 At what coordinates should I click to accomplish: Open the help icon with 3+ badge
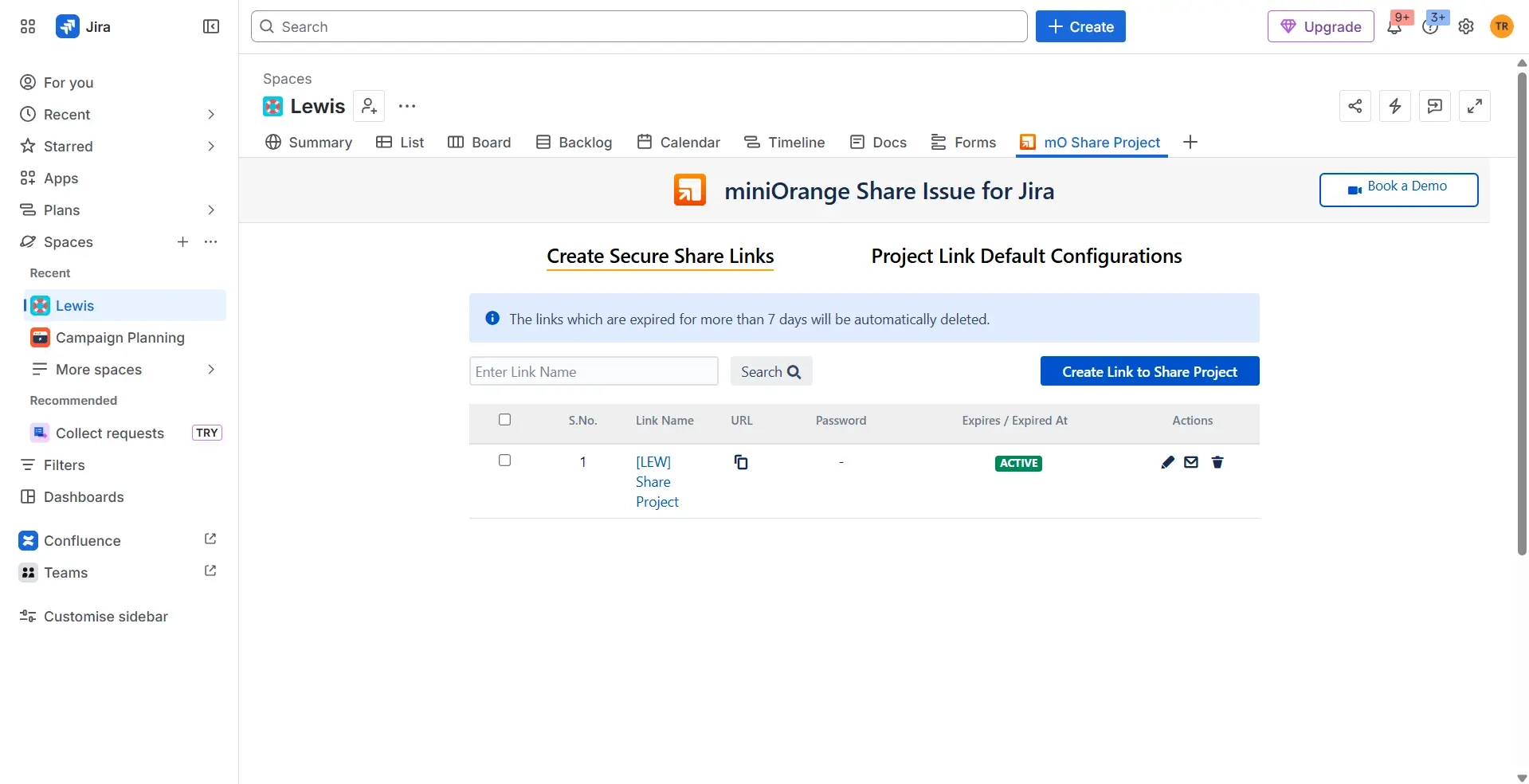coord(1430,27)
